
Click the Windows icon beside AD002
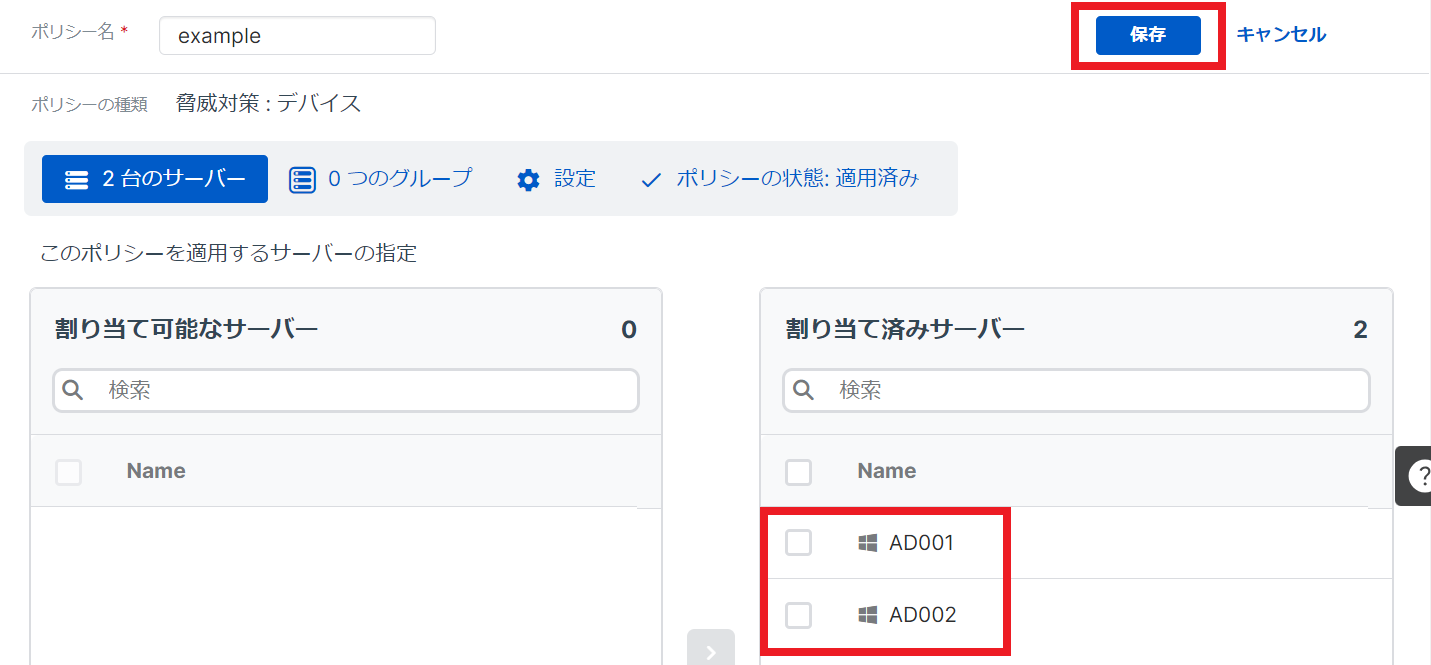click(x=867, y=615)
